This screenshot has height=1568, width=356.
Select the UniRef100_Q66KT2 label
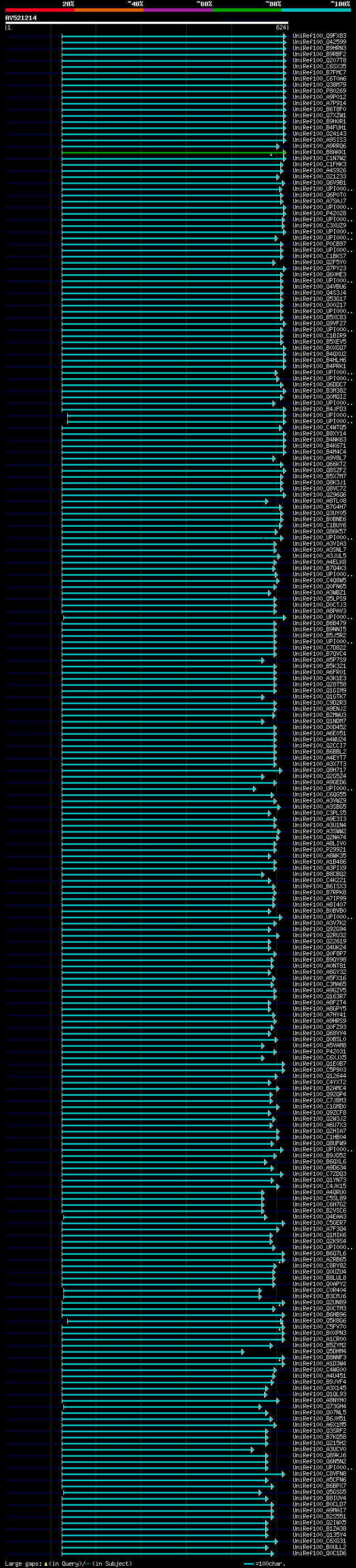[319, 464]
